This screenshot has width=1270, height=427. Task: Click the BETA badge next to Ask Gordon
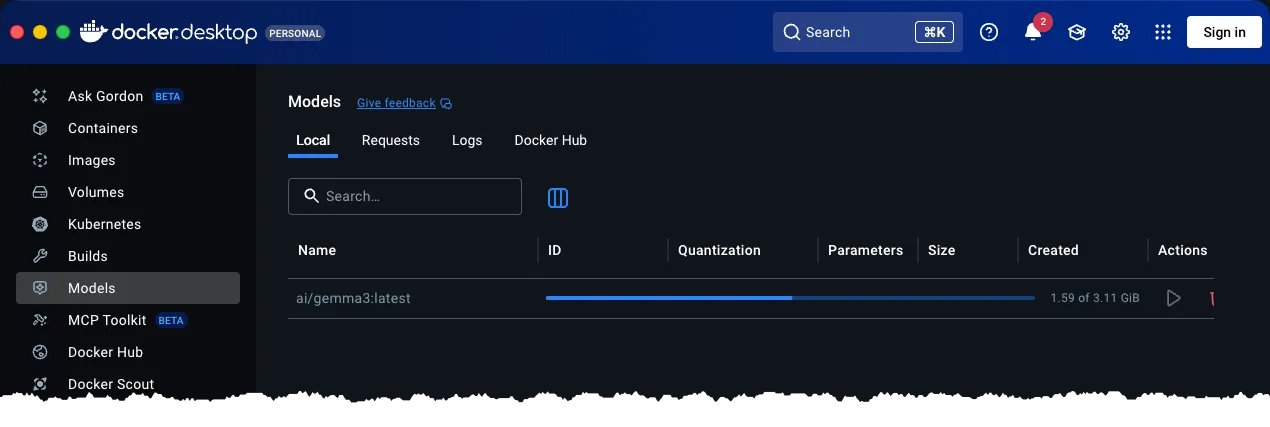[168, 97]
